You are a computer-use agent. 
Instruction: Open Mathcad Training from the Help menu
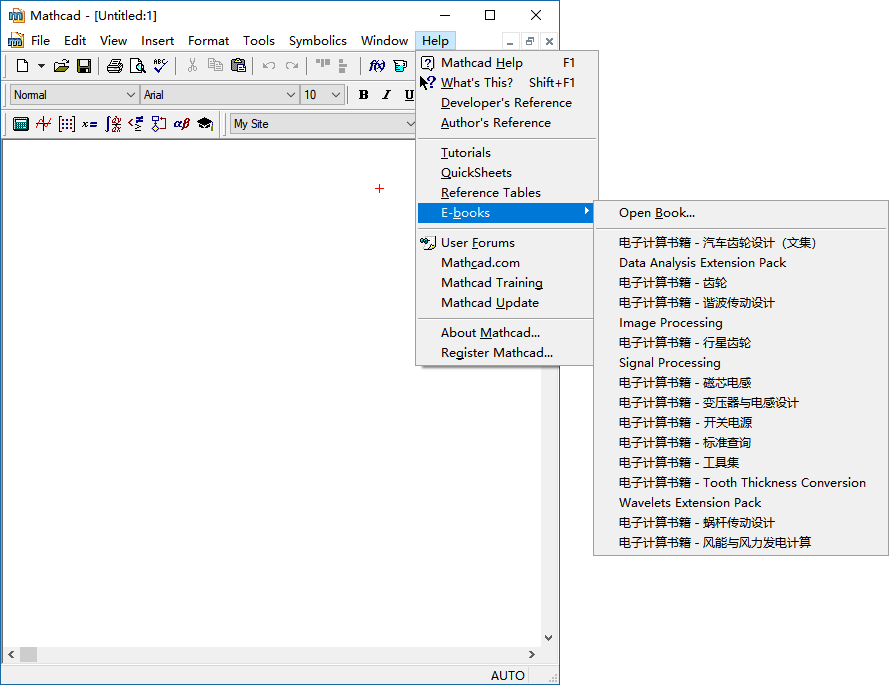pos(506,282)
